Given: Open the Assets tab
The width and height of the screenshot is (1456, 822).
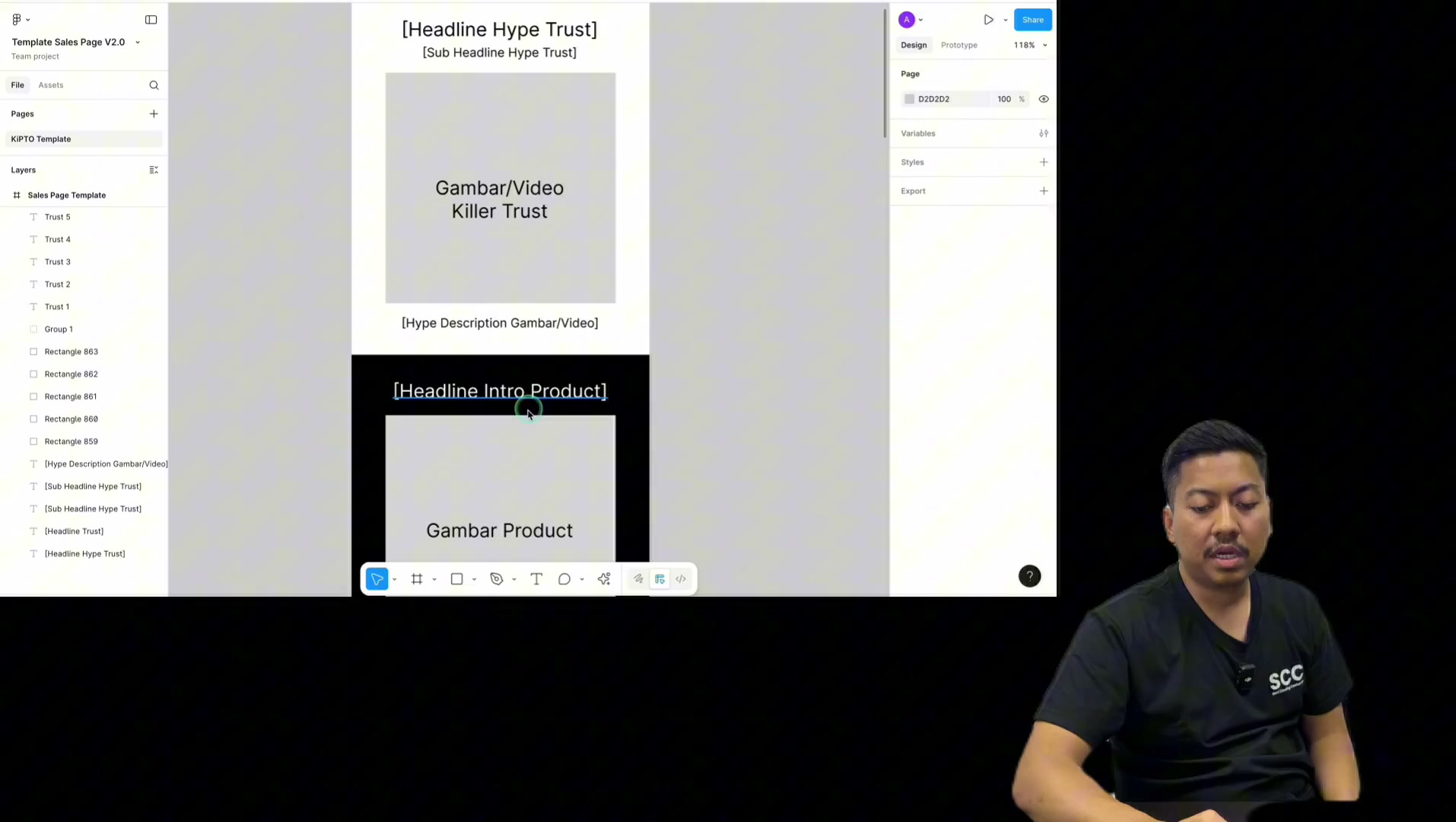Looking at the screenshot, I should click(x=51, y=85).
